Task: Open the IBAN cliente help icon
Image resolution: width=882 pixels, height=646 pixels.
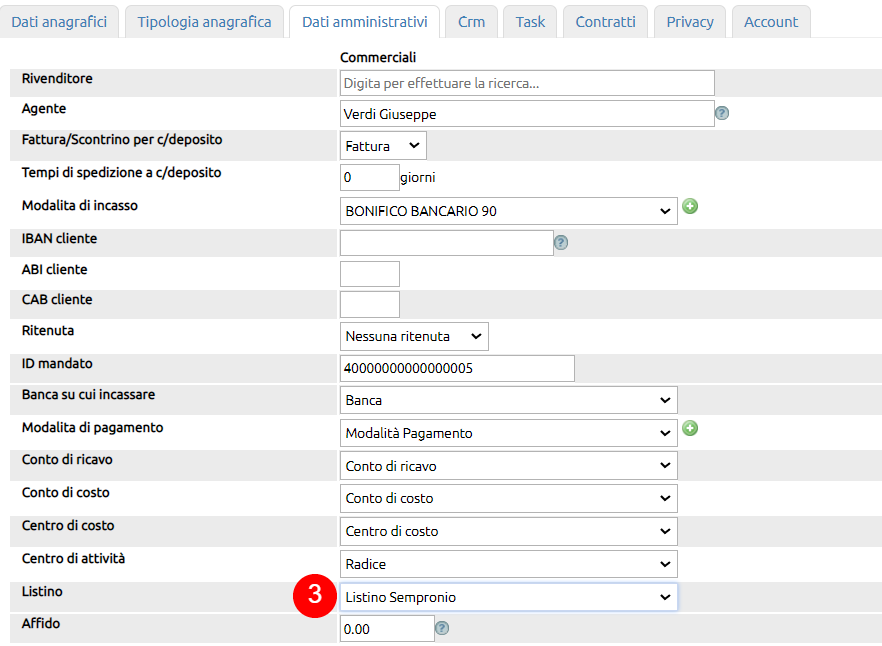Action: [561, 243]
